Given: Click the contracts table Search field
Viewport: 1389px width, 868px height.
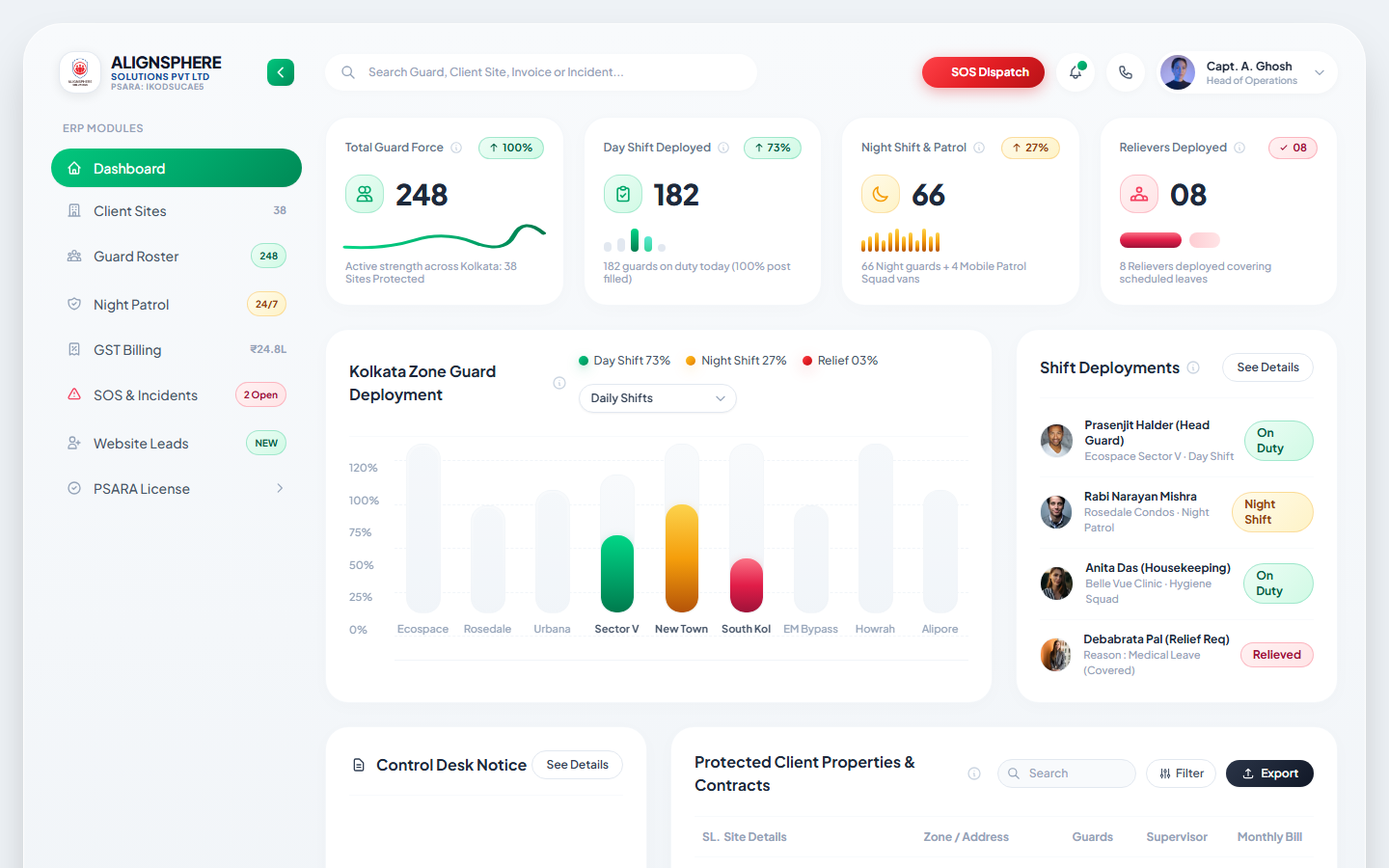Looking at the screenshot, I should point(1067,773).
